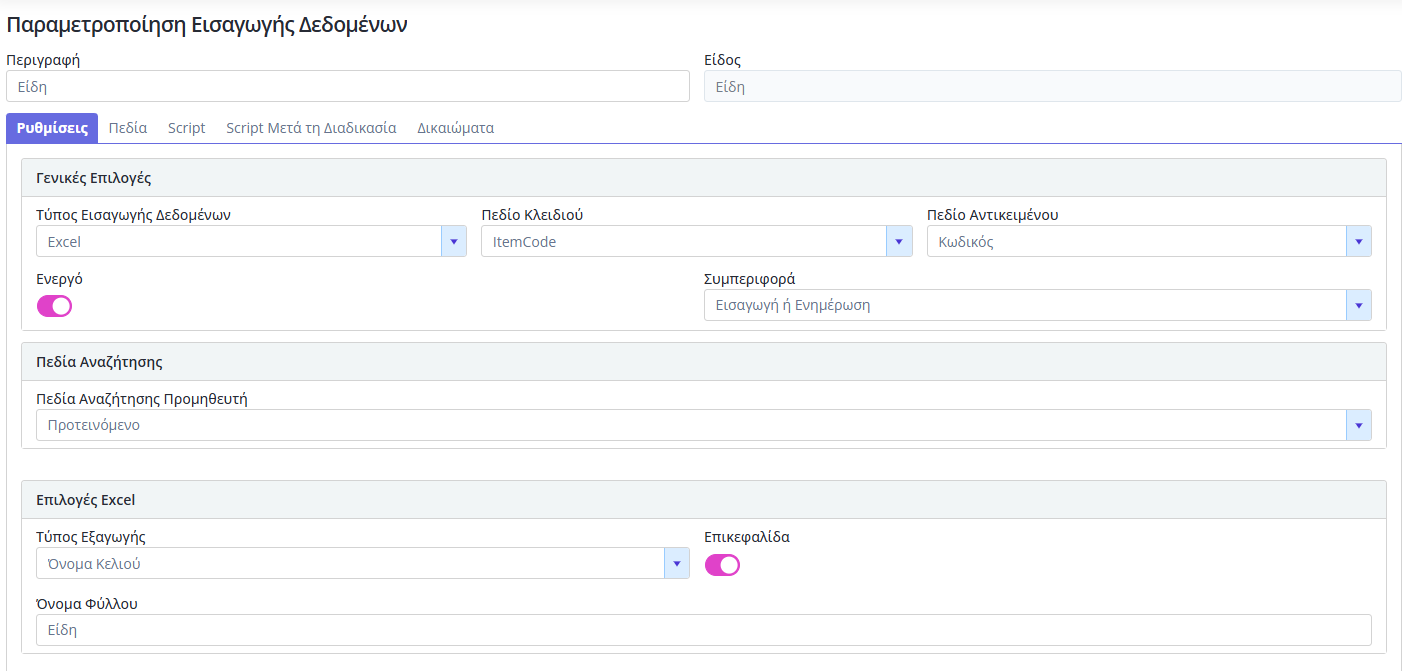Viewport: 1402px width, 671px height.
Task: Expand the ItemCode key field combo box
Action: point(683,242)
